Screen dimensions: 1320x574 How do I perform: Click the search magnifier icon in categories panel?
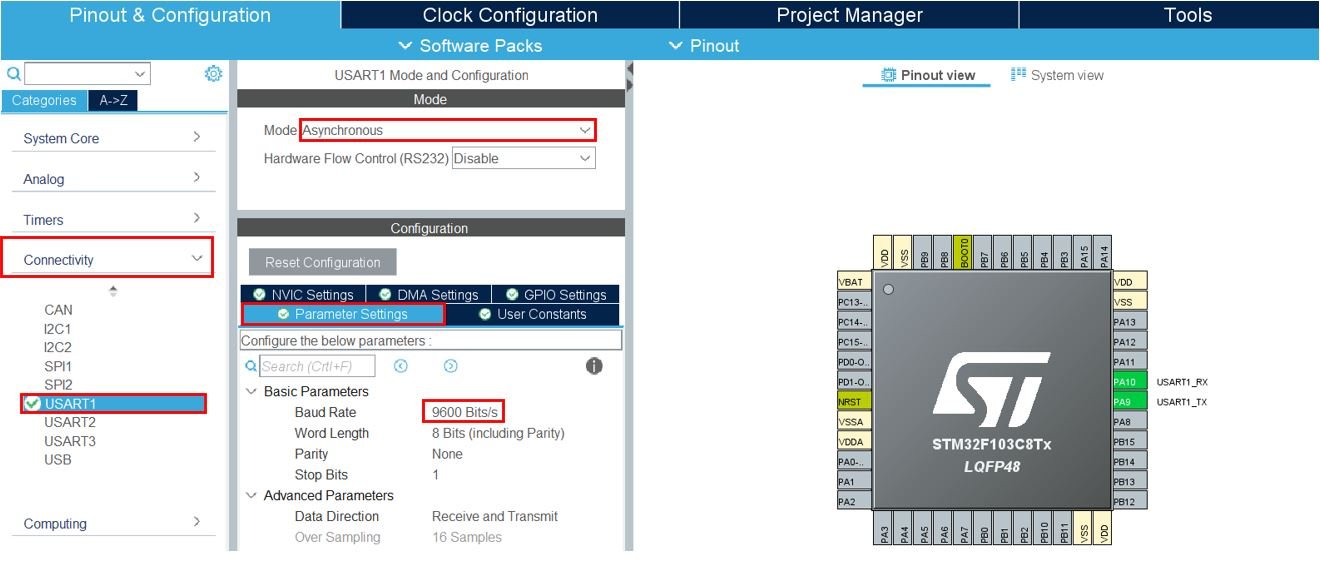point(13,74)
